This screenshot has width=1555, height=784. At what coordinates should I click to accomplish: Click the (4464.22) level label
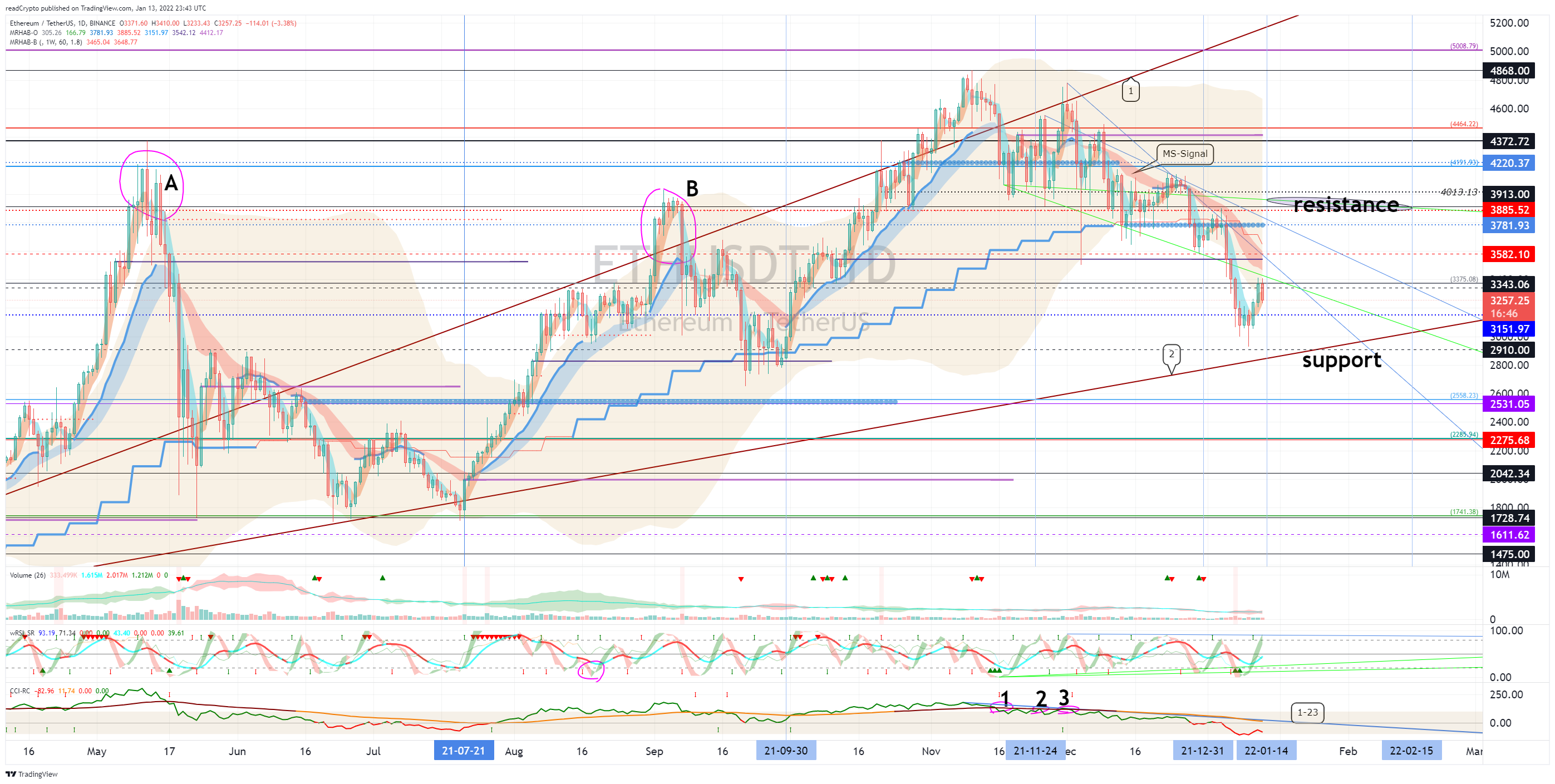click(x=1464, y=124)
